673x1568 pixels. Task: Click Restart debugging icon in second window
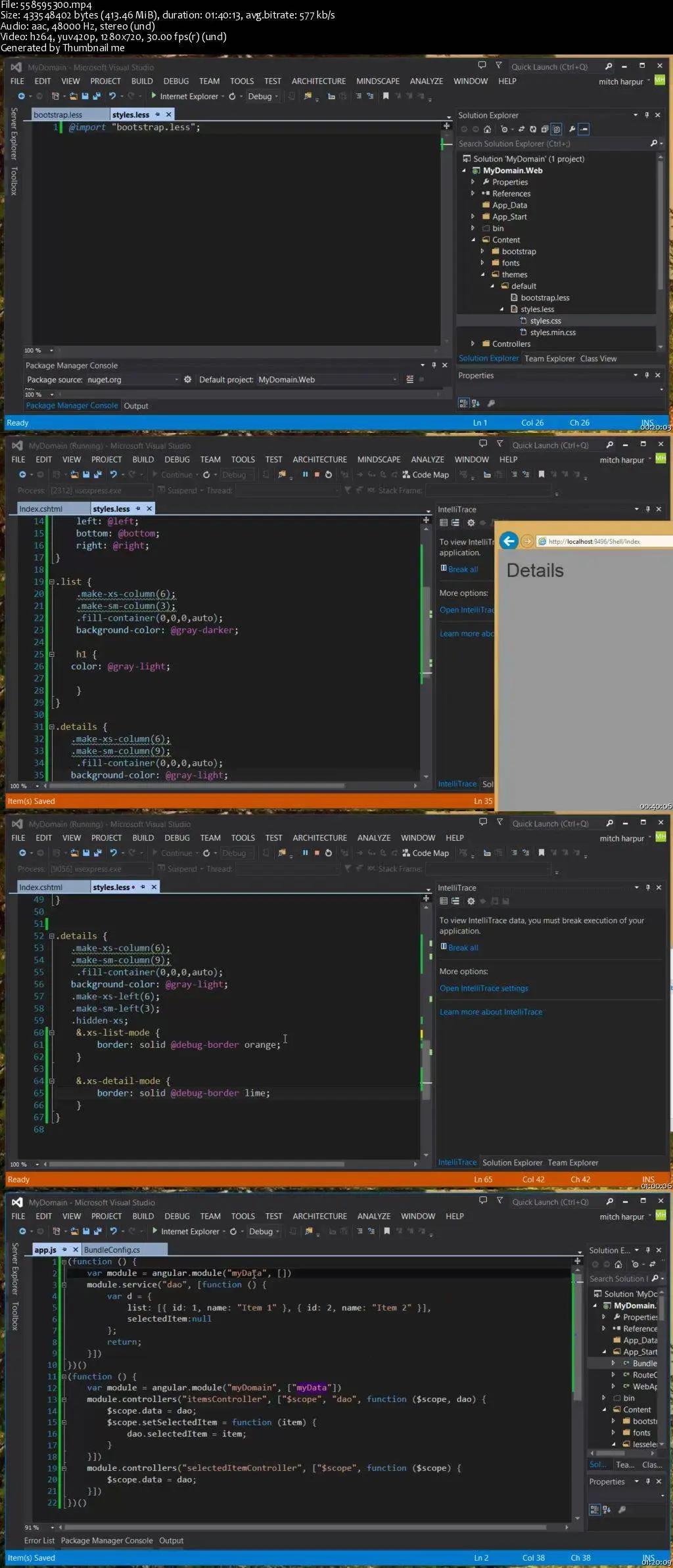(x=329, y=475)
